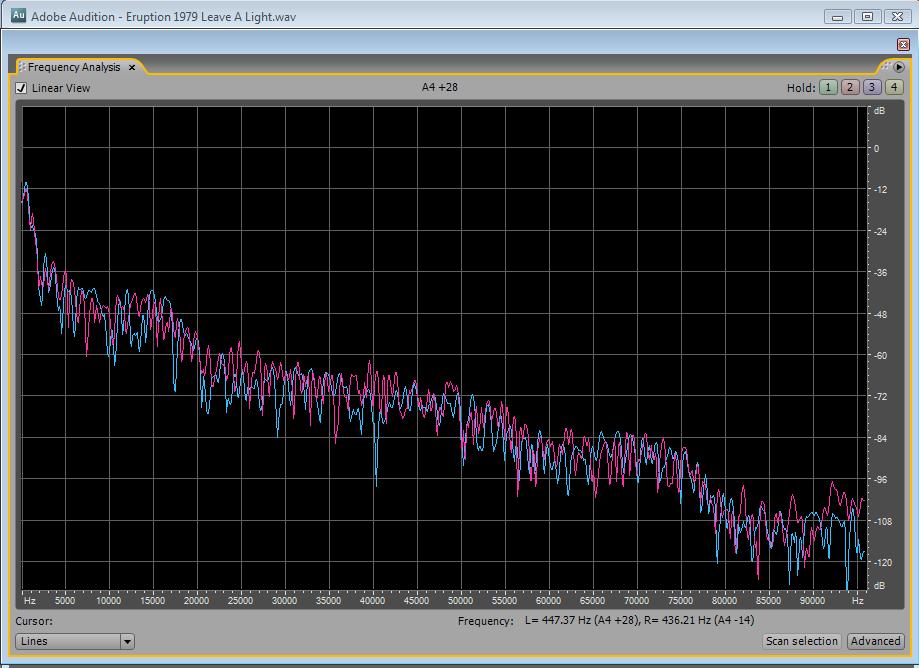Select the Frequency Analysis tab
Screen dimensions: 919x668
point(74,67)
